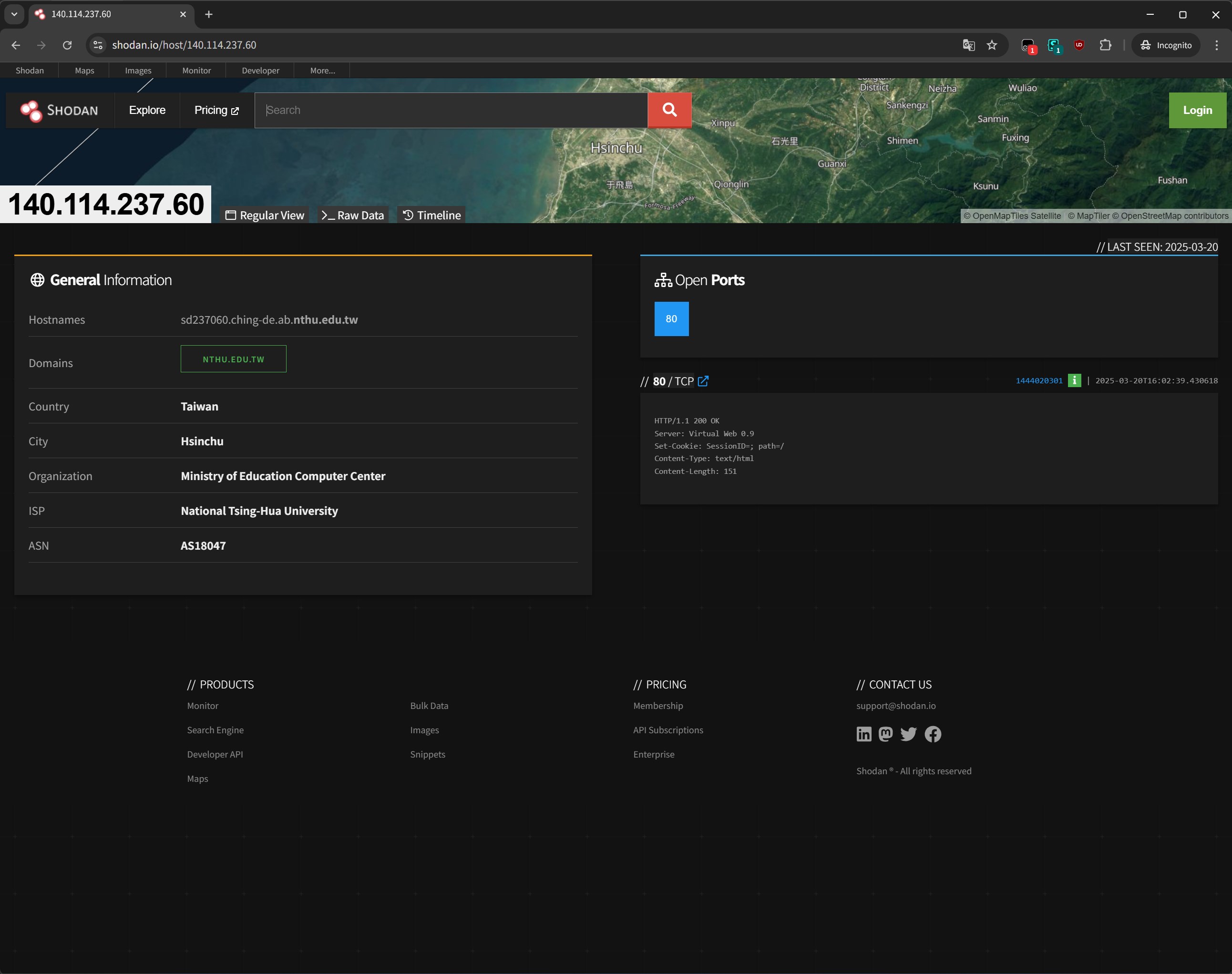Open Shodan's Twitter page icon
Viewport: 1232px width, 974px height.
[x=909, y=734]
